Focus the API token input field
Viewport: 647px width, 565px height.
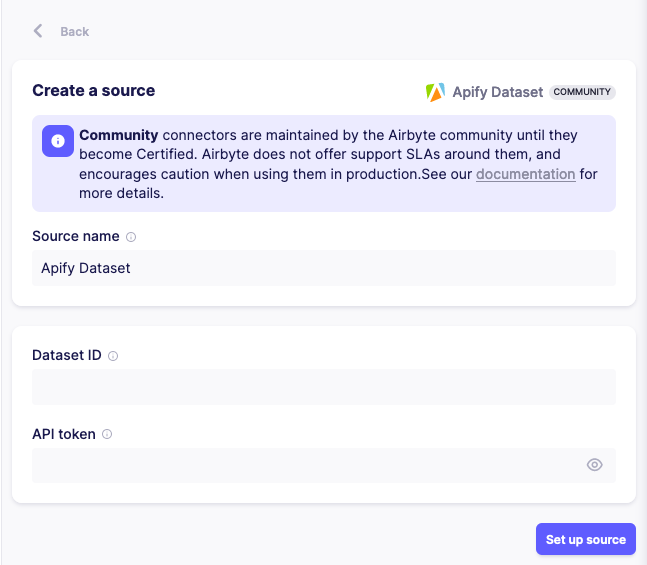click(x=305, y=465)
